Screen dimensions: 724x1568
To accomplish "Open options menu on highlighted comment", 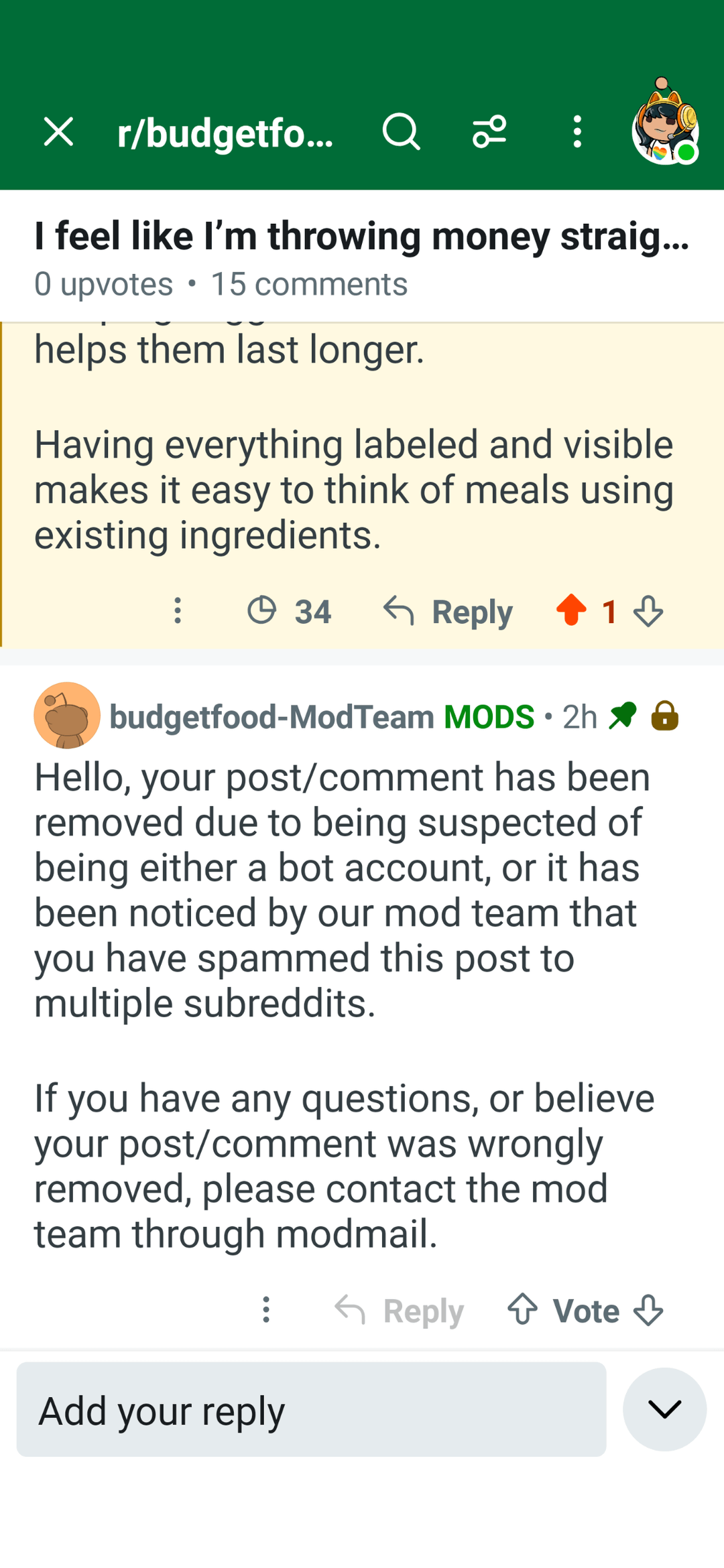I will click(x=178, y=610).
